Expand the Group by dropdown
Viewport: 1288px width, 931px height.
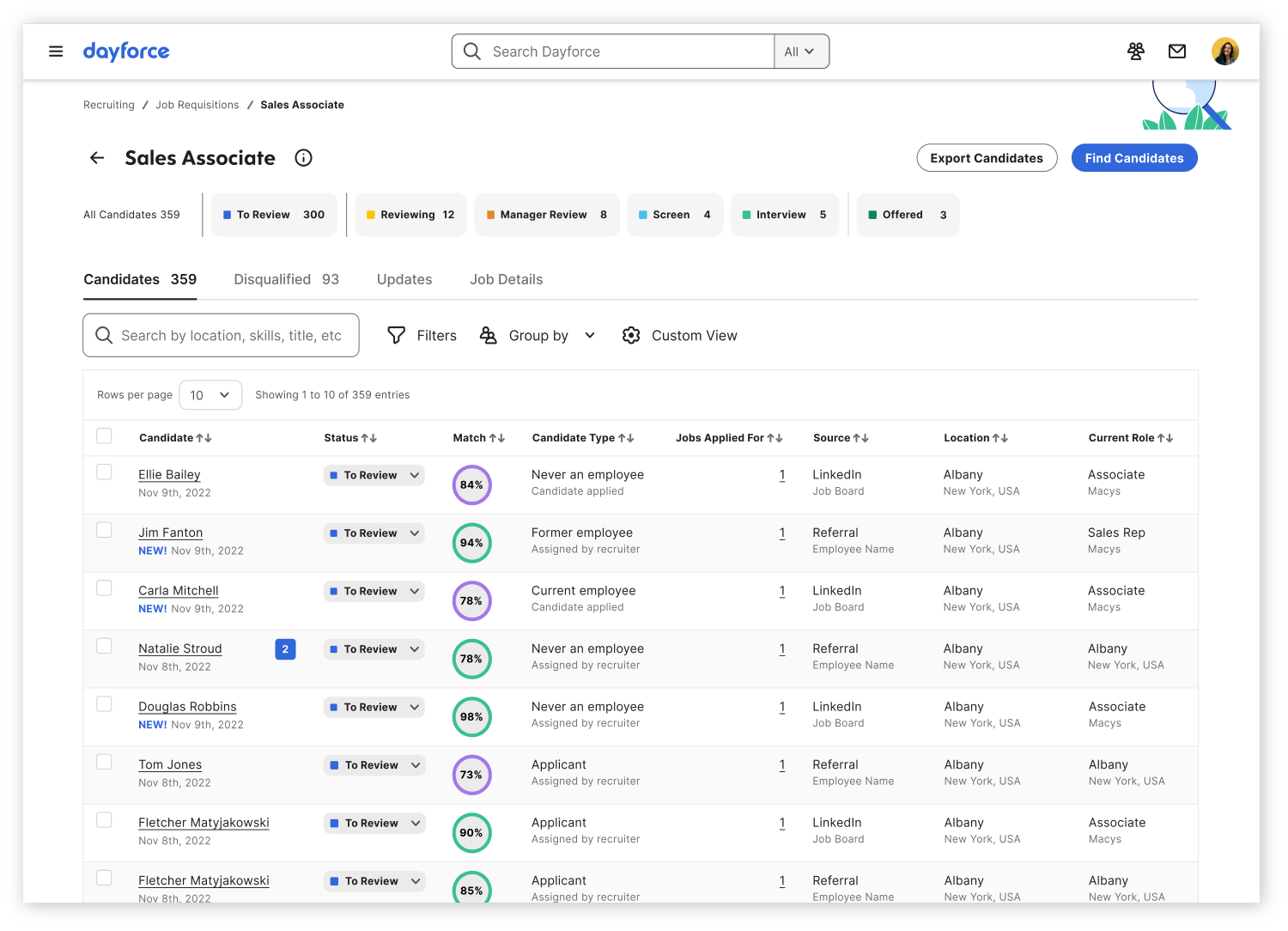[x=538, y=336]
